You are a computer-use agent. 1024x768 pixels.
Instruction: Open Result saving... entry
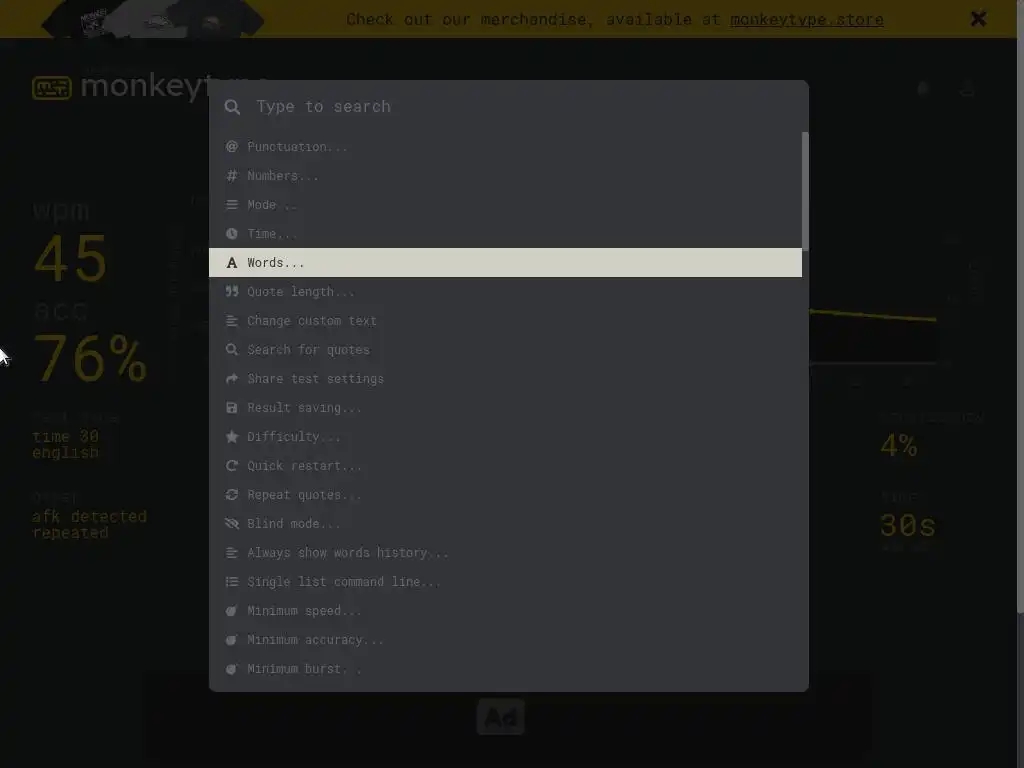coord(505,408)
